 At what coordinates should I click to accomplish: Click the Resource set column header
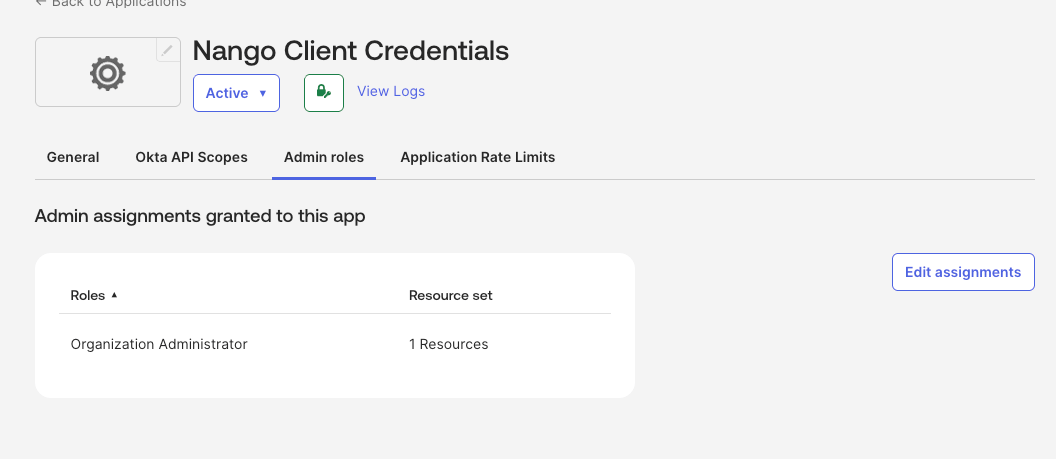pyautogui.click(x=451, y=295)
